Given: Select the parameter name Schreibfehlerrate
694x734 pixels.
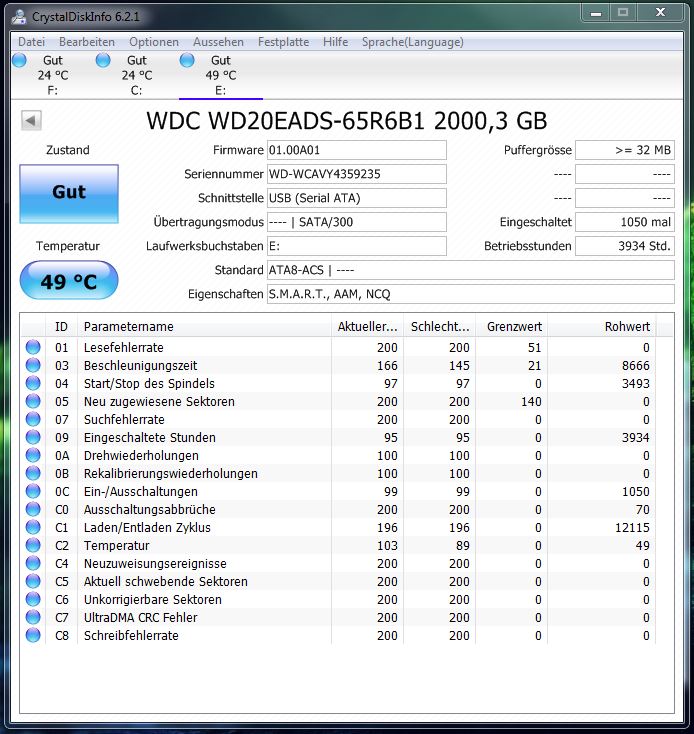Looking at the screenshot, I should tap(131, 636).
